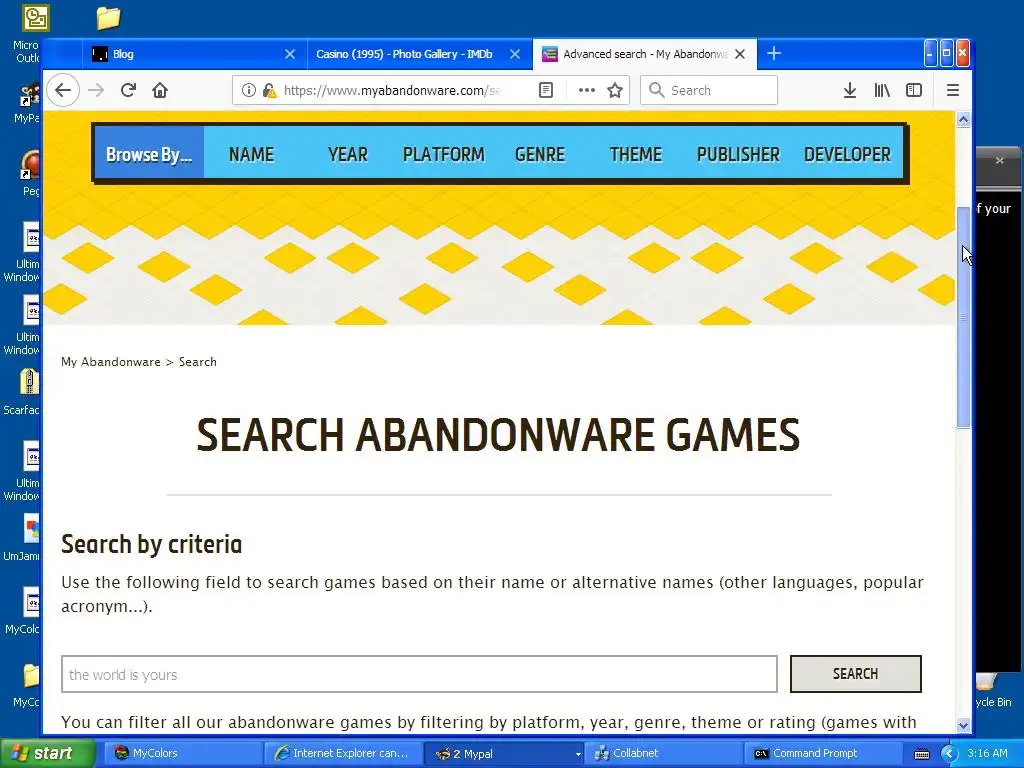
Task: Click the browser toolbar Search box
Action: tap(709, 90)
